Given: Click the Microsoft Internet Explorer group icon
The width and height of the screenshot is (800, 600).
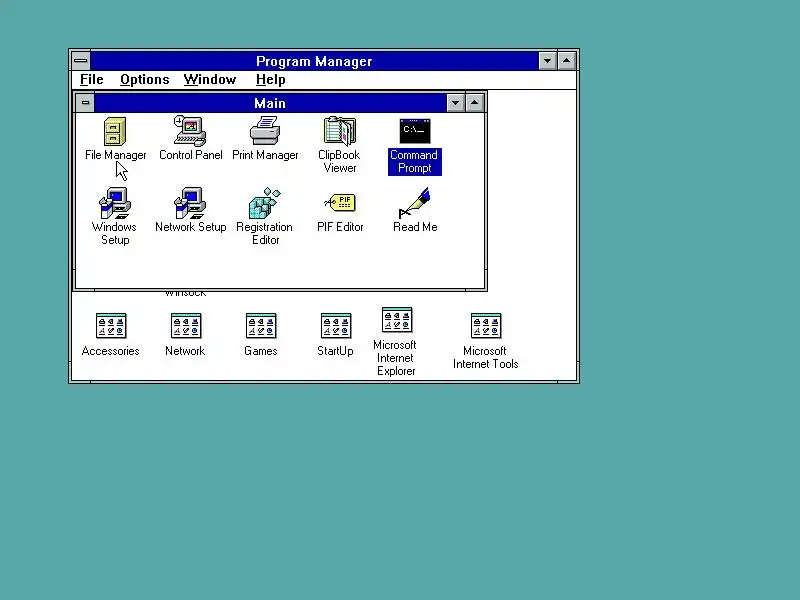Looking at the screenshot, I should (x=396, y=320).
